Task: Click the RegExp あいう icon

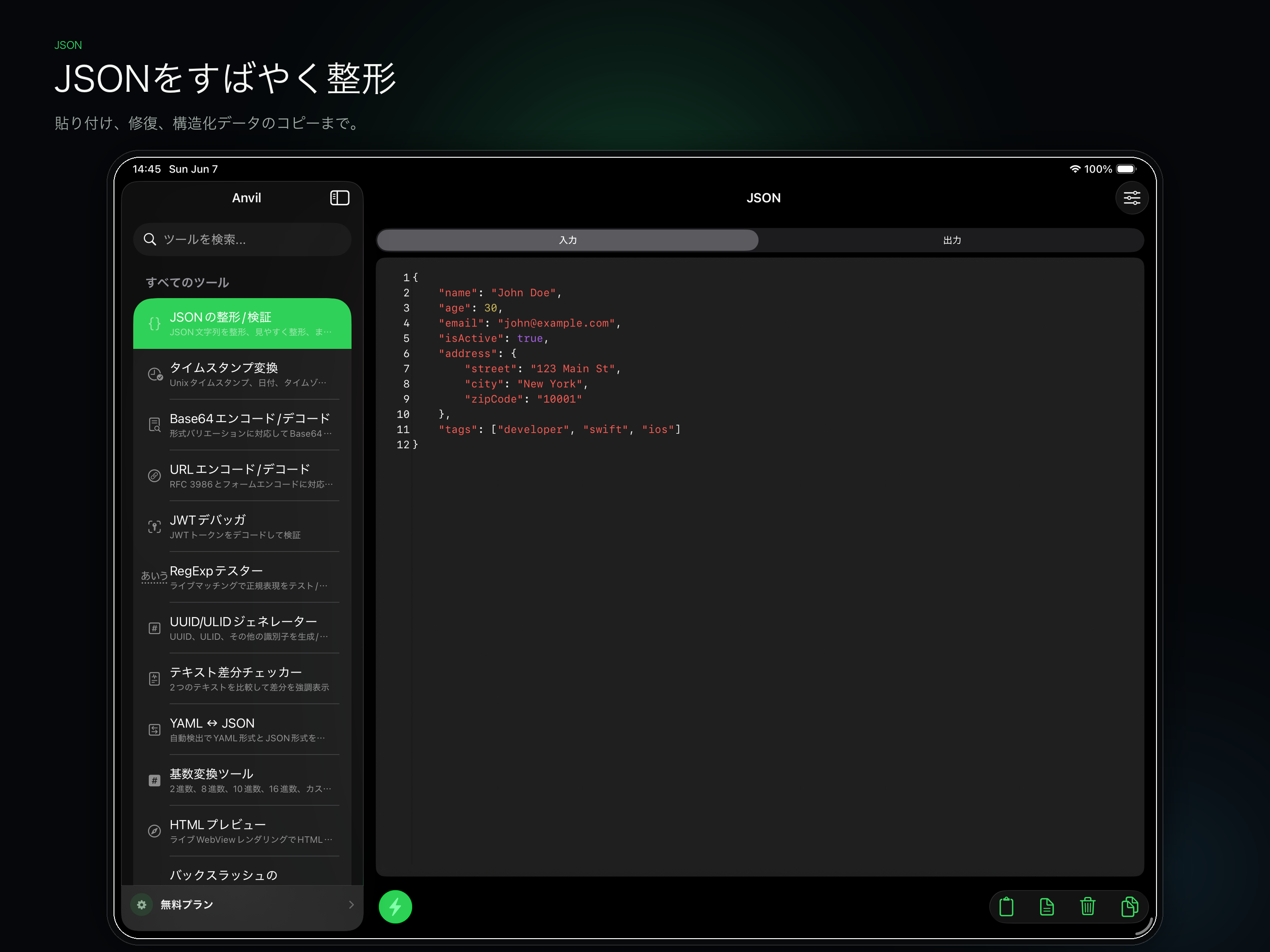Action: 155,576
